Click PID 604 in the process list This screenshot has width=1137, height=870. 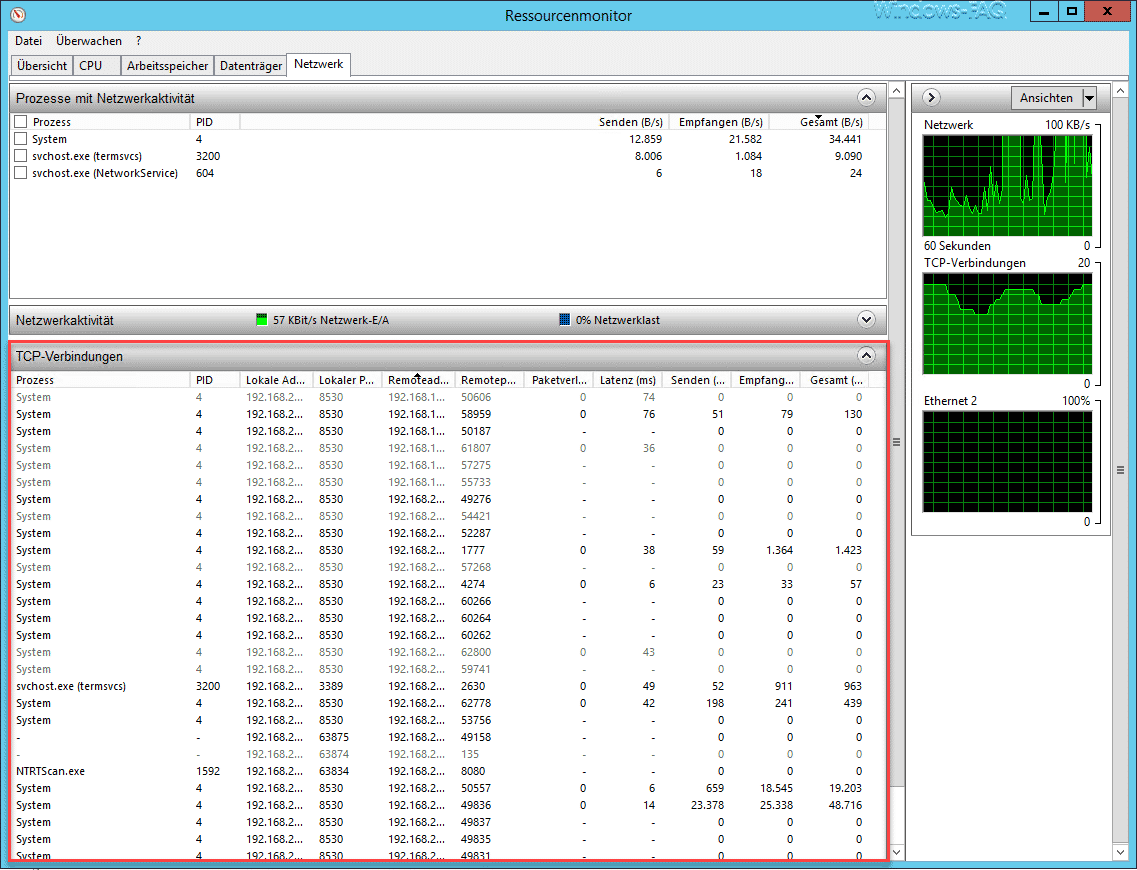pyautogui.click(x=204, y=173)
